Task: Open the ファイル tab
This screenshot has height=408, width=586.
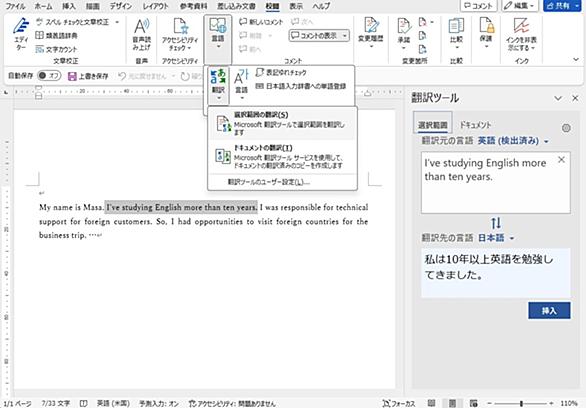Action: (x=16, y=6)
